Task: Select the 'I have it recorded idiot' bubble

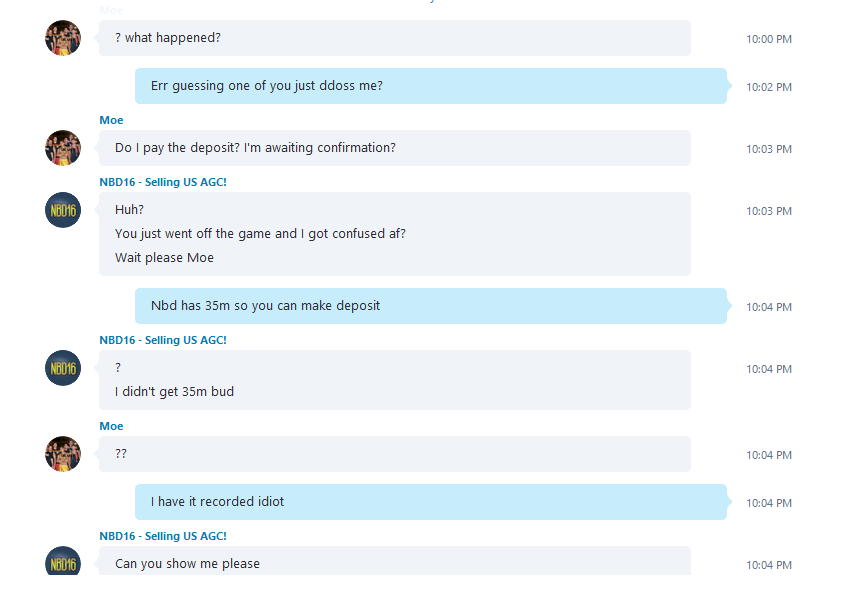Action: coord(431,501)
